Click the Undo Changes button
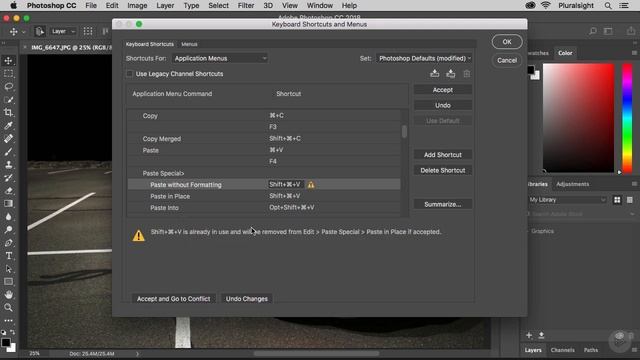 coord(247,299)
